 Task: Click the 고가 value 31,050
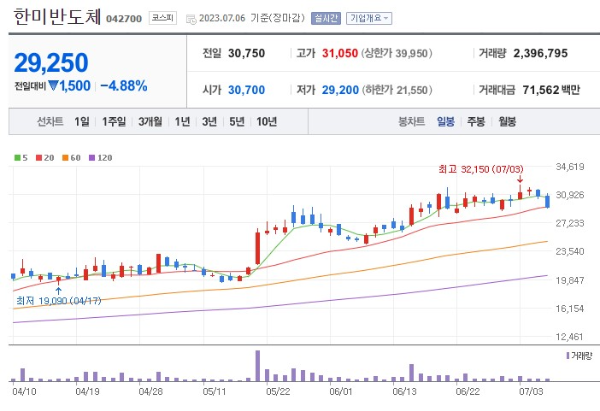click(340, 53)
